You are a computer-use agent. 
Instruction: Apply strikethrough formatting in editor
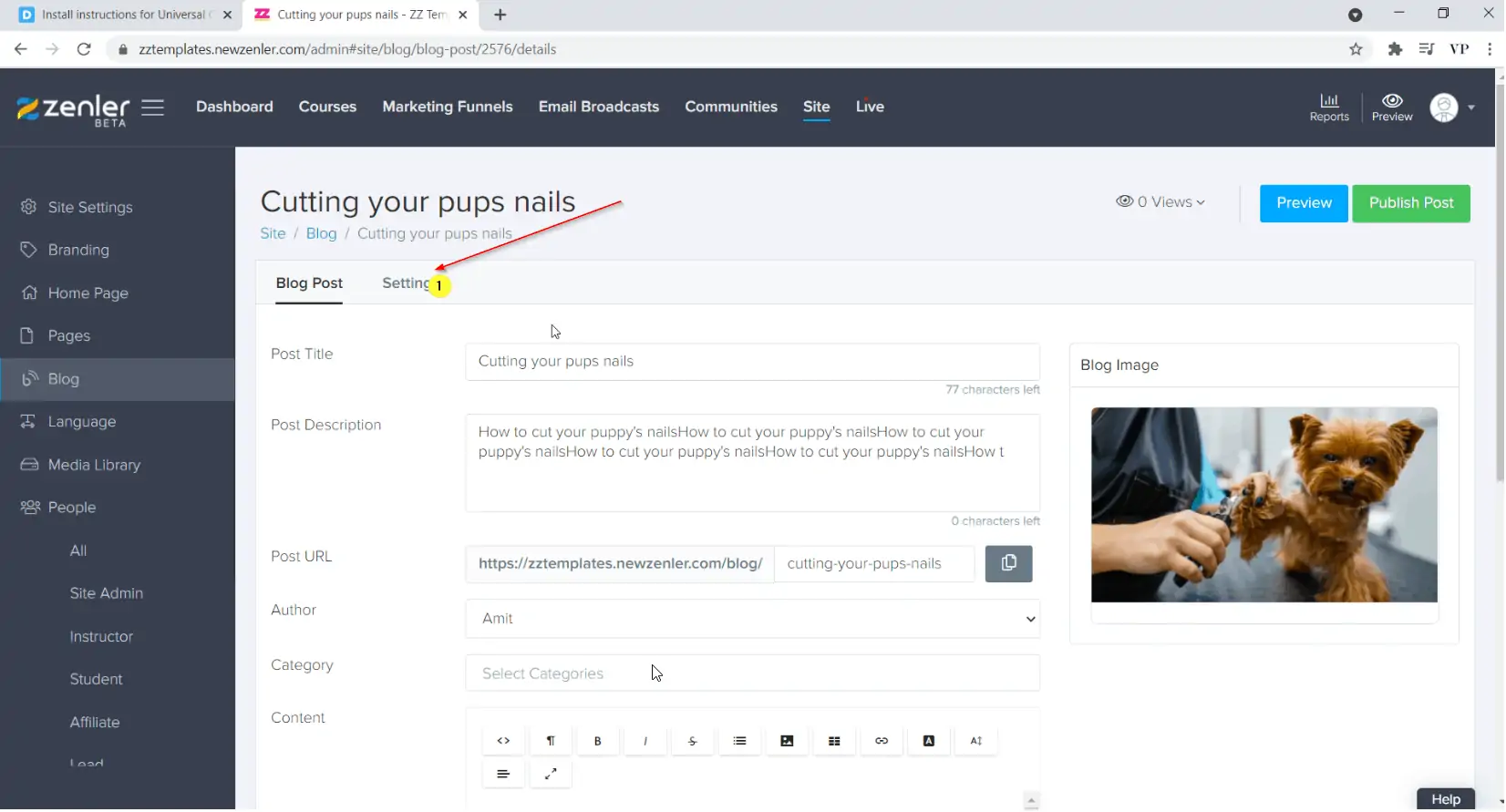click(693, 741)
